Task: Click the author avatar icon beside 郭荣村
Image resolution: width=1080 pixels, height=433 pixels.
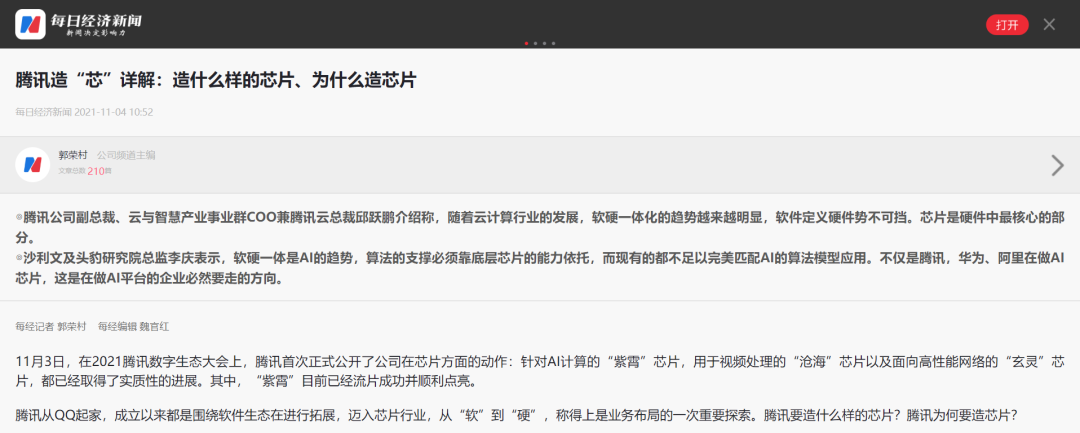Action: coord(32,165)
